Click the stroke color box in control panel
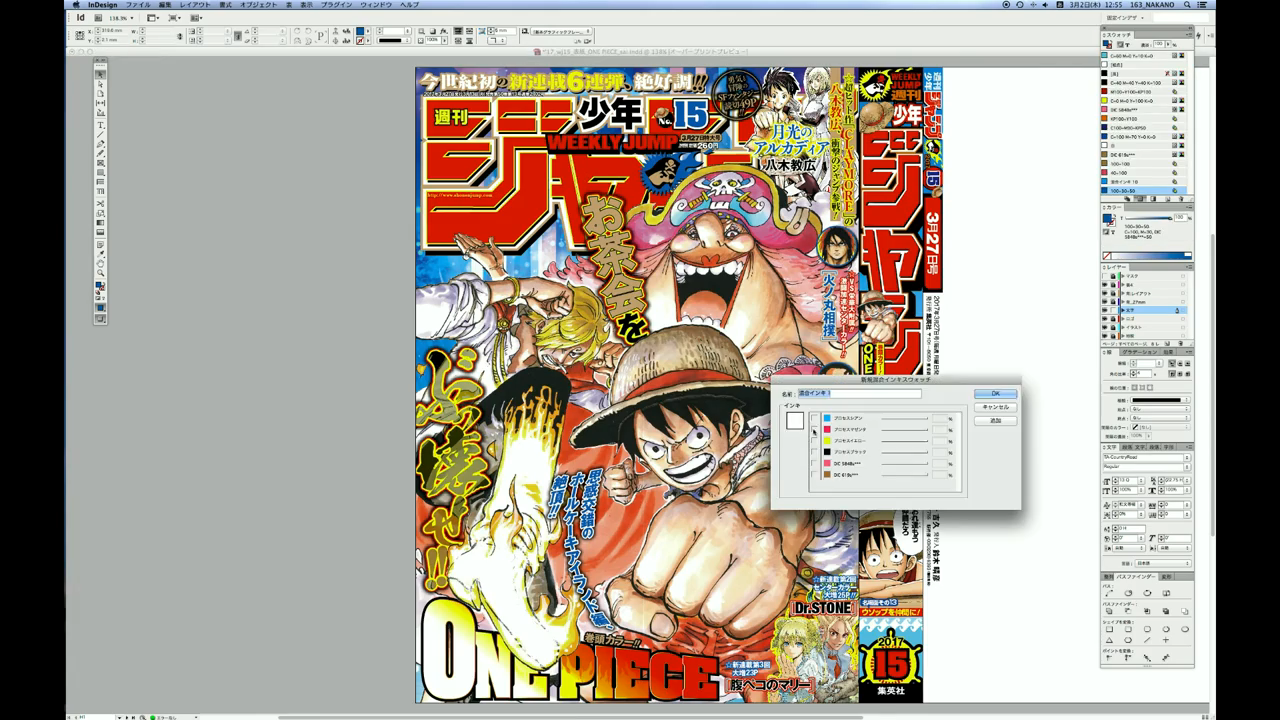This screenshot has height=720, width=1280. click(360, 41)
